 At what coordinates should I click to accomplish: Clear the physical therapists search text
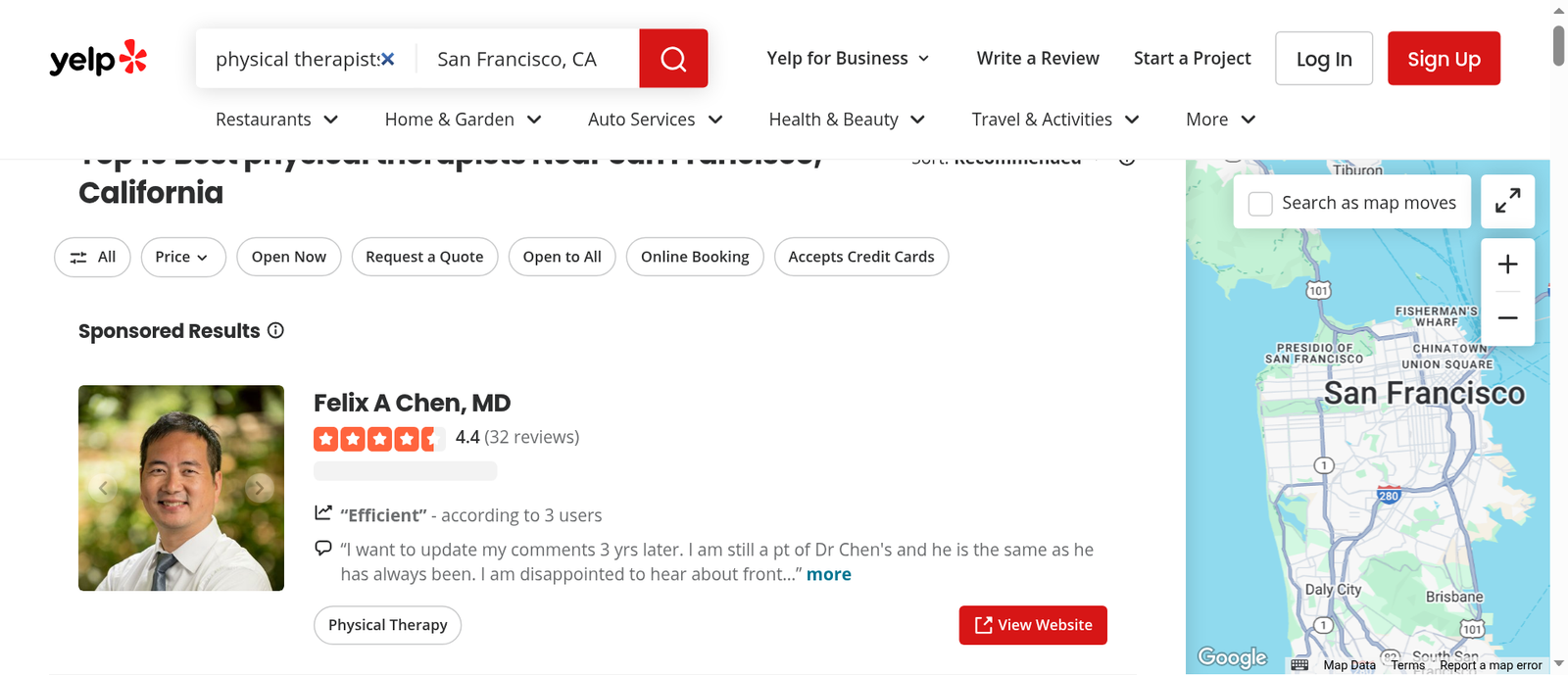(388, 59)
